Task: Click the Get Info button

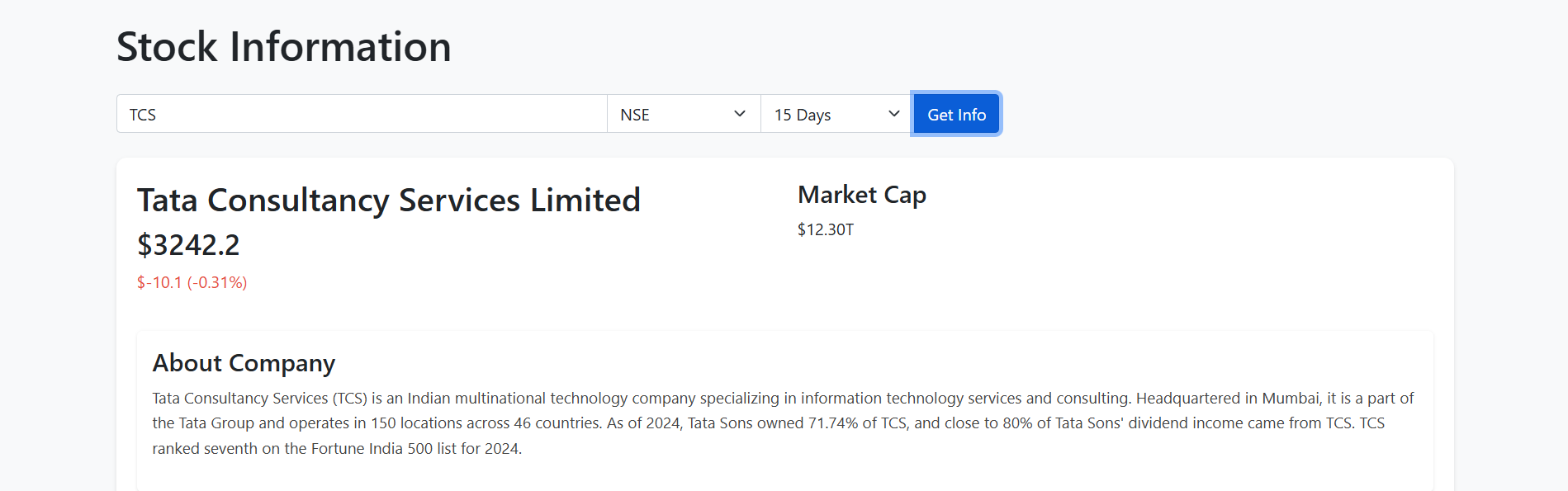Action: (x=956, y=114)
